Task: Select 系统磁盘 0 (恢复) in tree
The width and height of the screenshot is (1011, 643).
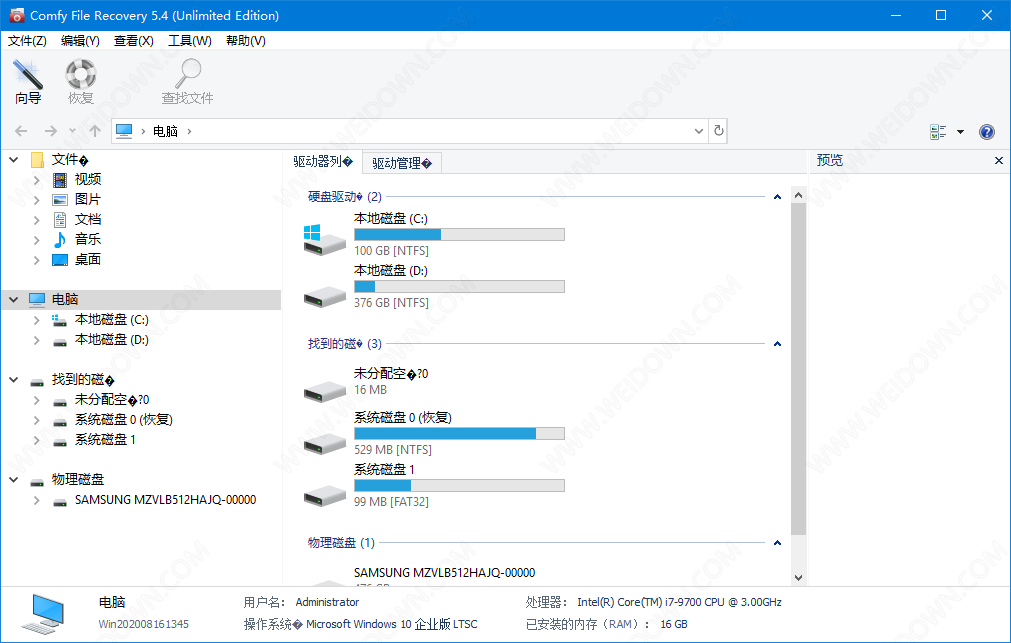Action: coord(123,419)
